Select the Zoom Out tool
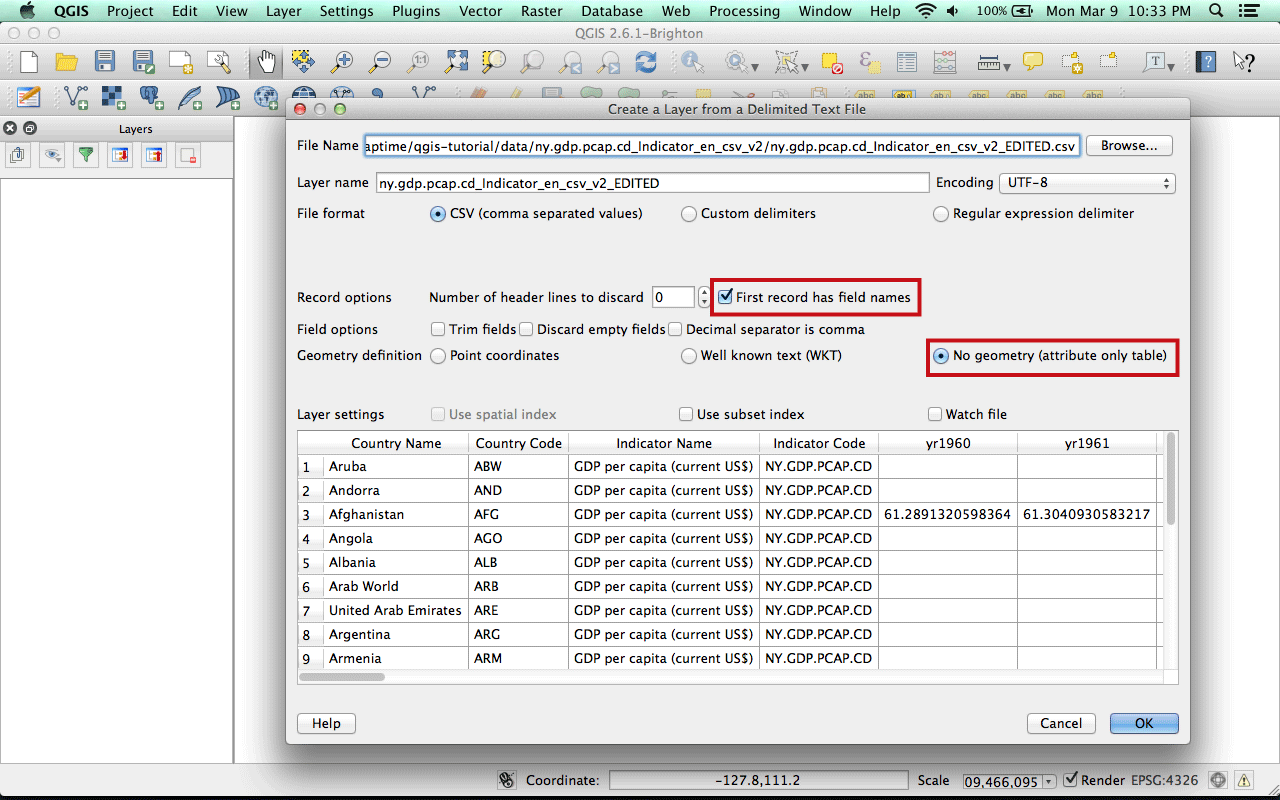The width and height of the screenshot is (1280, 800). pyautogui.click(x=380, y=62)
